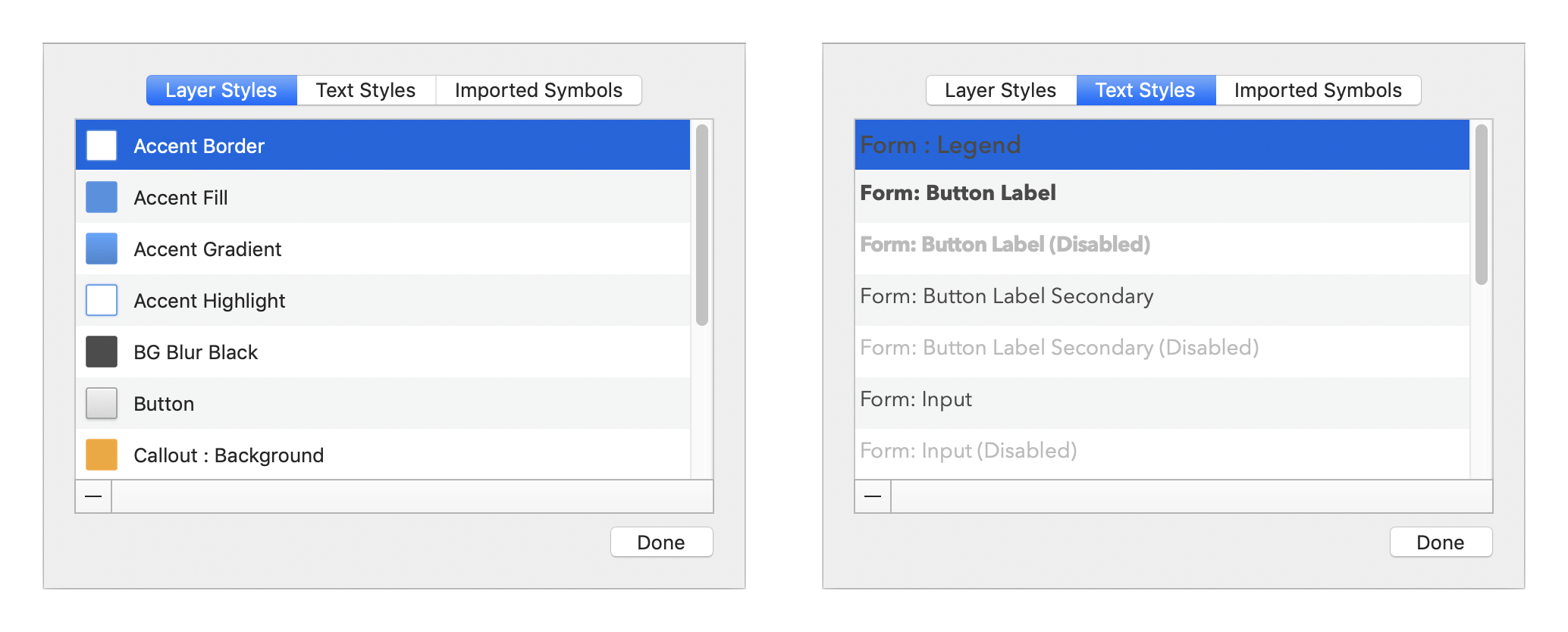Click the BG Blur Black dark swatch
Viewport: 1568px width, 632px height.
[x=102, y=352]
